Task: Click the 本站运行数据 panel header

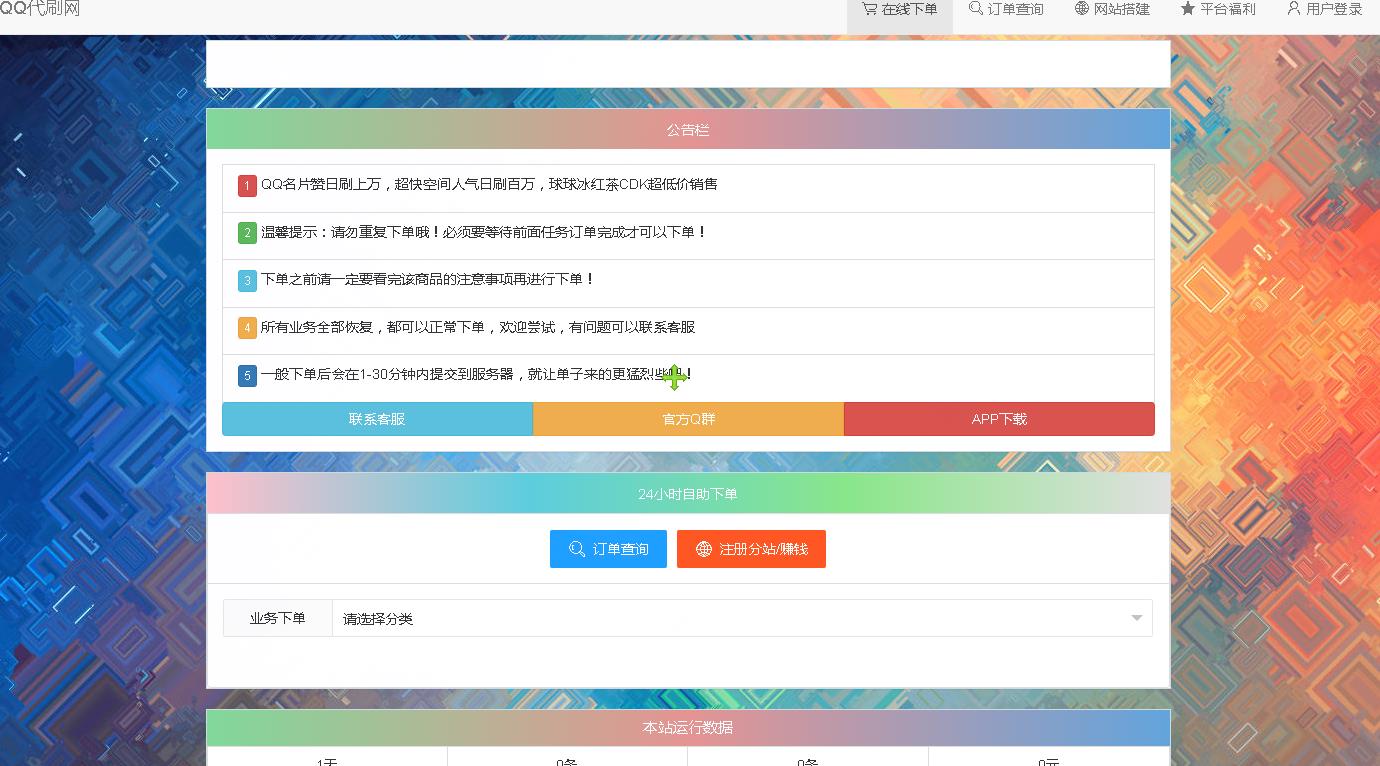Action: click(688, 727)
